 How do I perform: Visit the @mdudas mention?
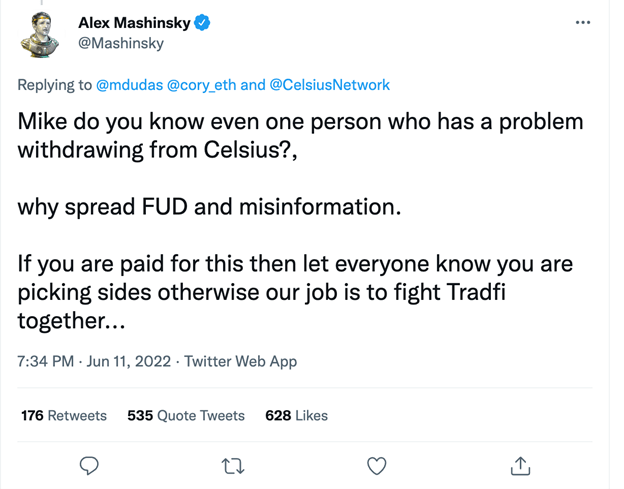[128, 85]
